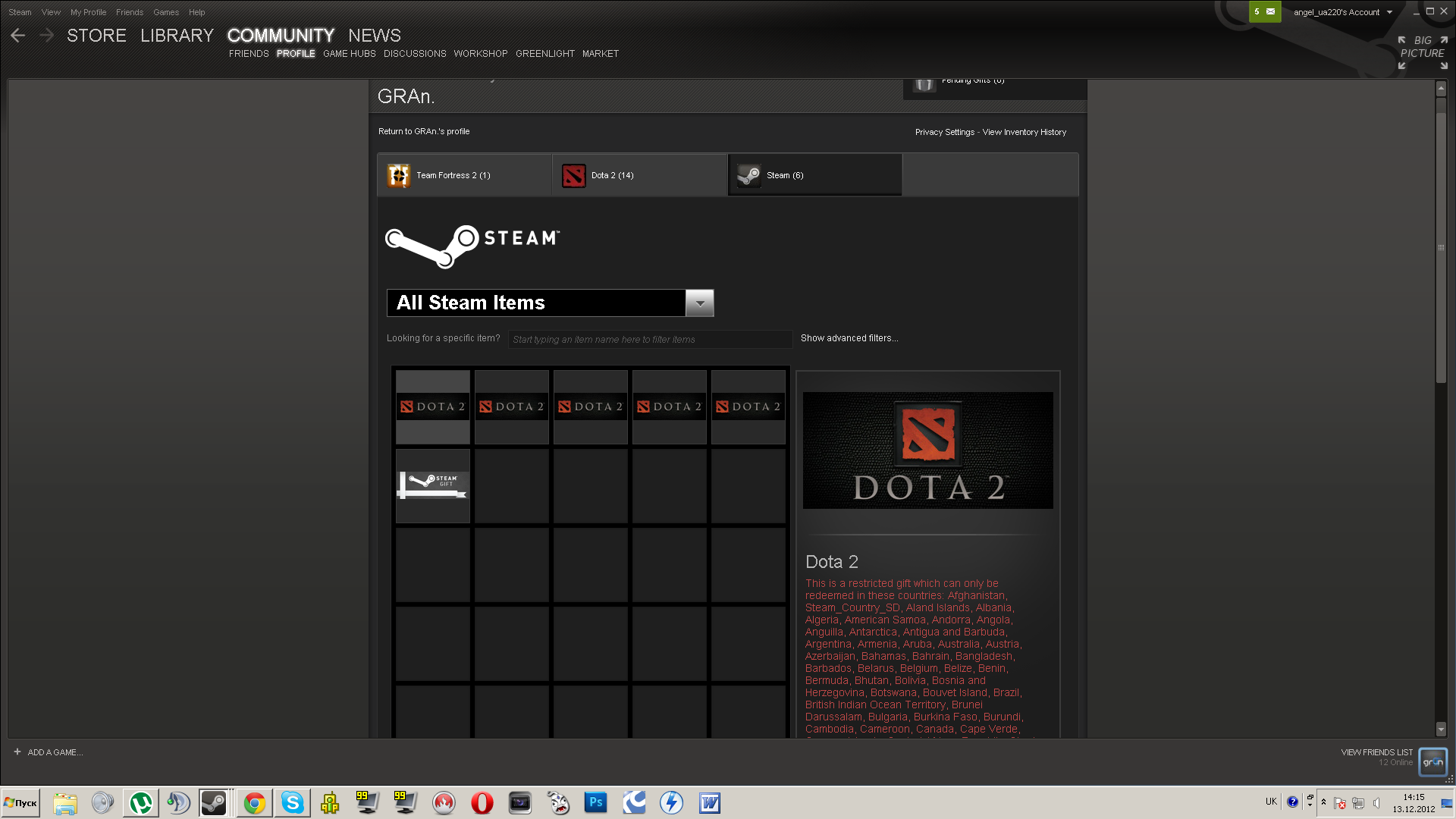The width and height of the screenshot is (1456, 819).
Task: Open the View menu
Action: click(51, 12)
